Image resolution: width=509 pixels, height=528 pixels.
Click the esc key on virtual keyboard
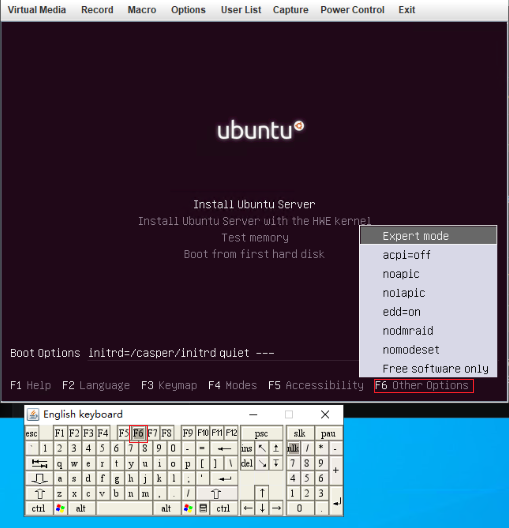point(32,433)
